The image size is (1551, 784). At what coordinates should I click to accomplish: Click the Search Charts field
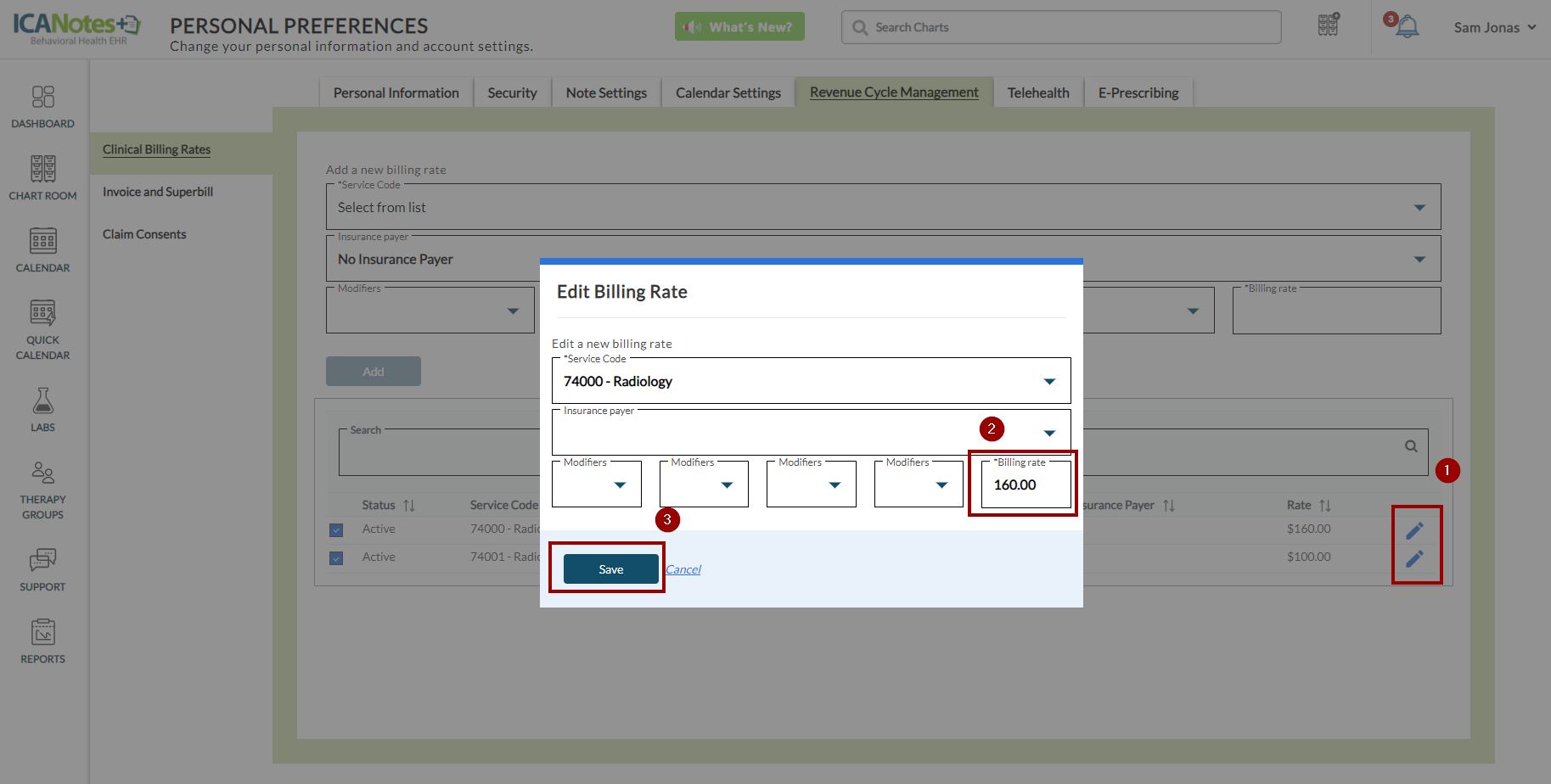click(x=1061, y=27)
